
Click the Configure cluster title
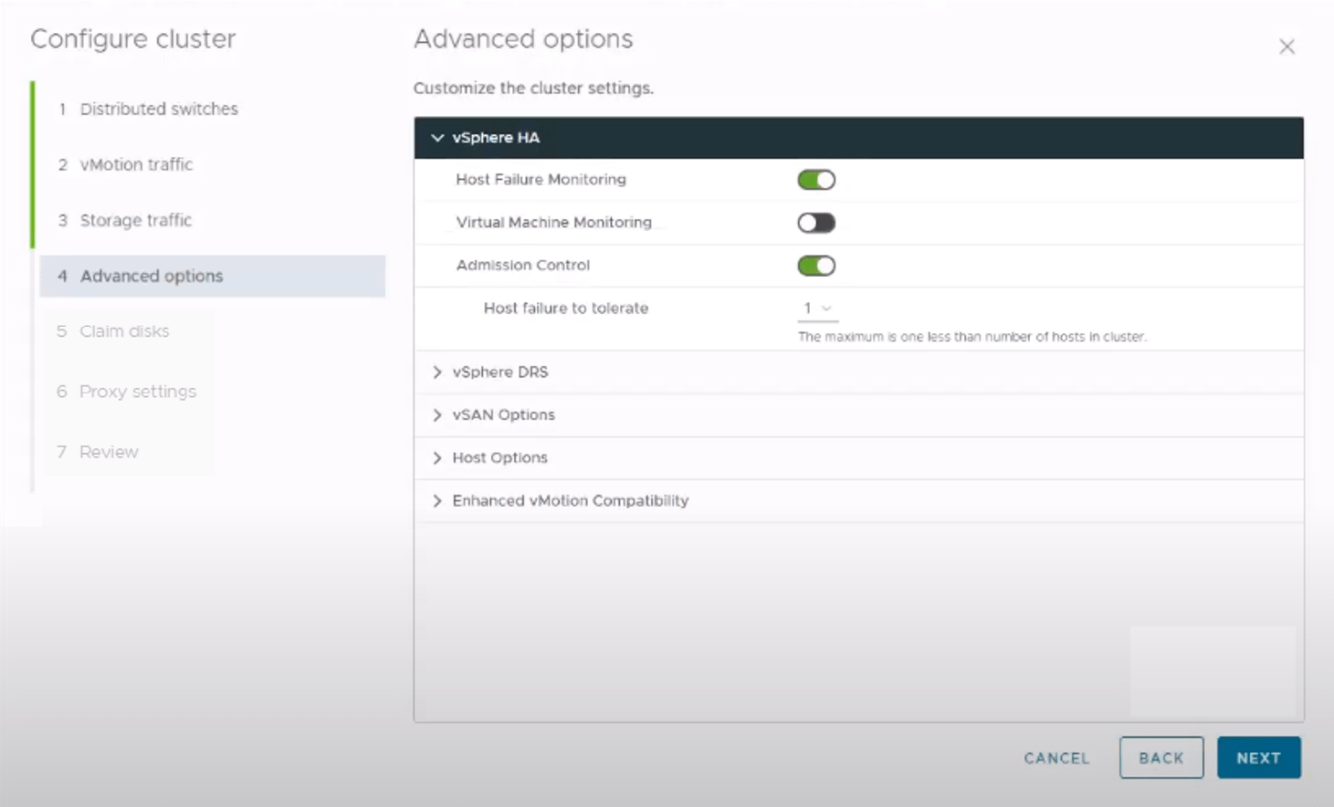(x=133, y=40)
